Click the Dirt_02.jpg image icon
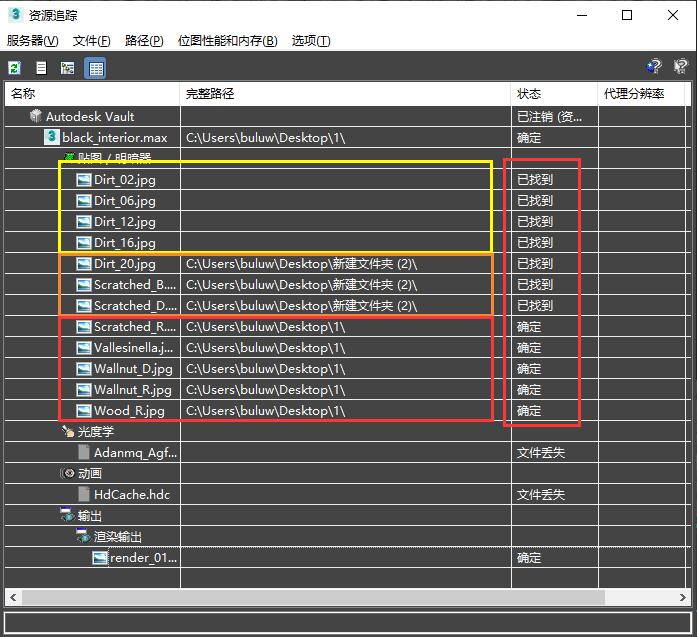 click(x=84, y=180)
